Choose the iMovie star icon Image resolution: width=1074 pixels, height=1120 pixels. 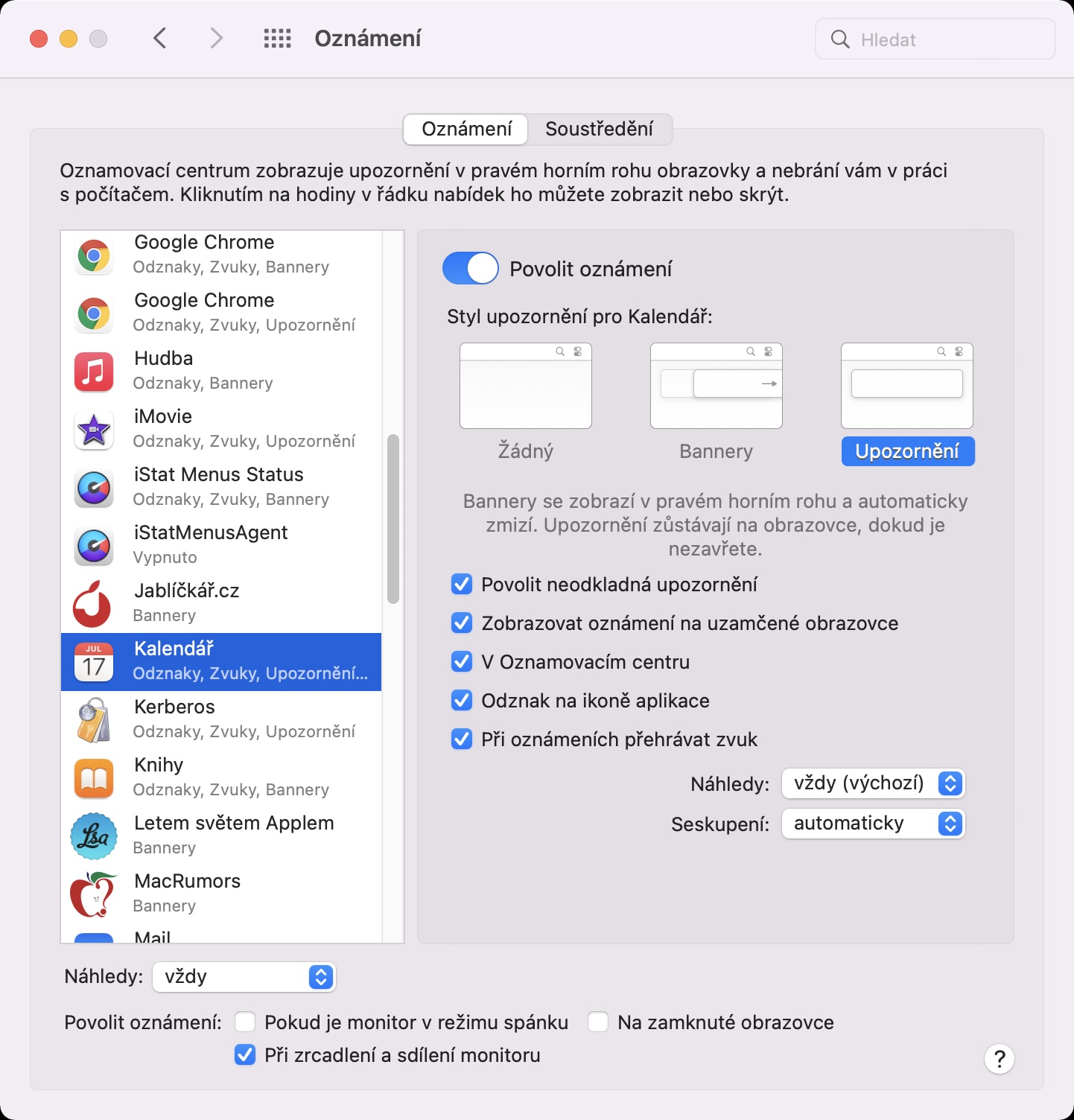coord(94,430)
